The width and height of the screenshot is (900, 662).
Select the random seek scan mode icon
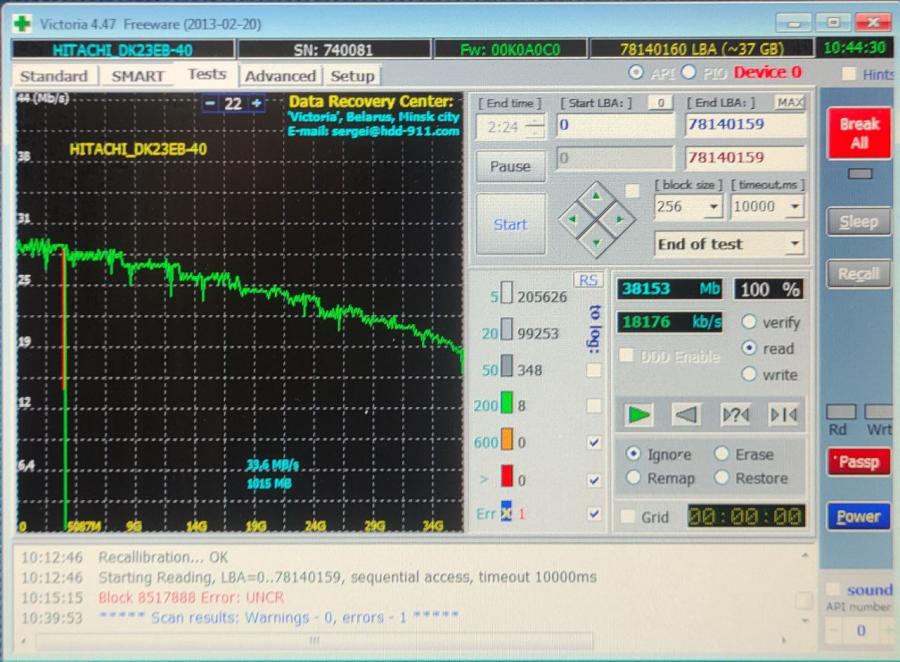click(x=735, y=414)
